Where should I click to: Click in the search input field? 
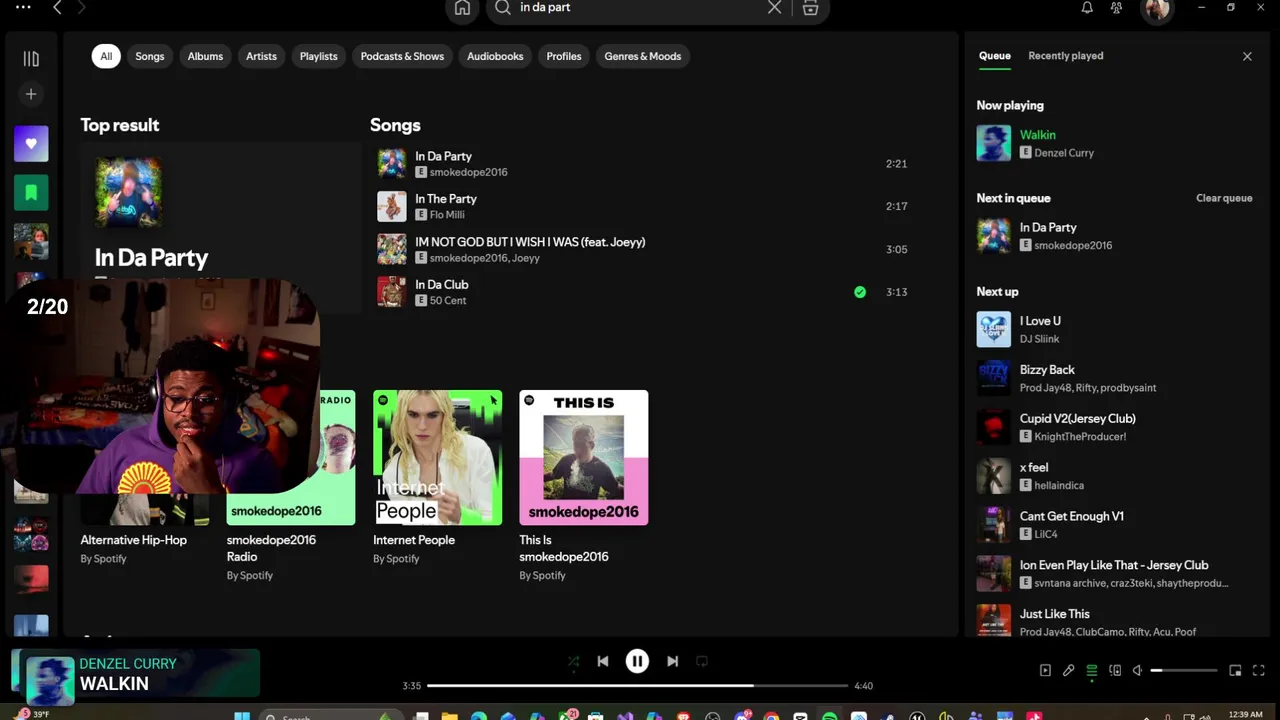tap(640, 8)
